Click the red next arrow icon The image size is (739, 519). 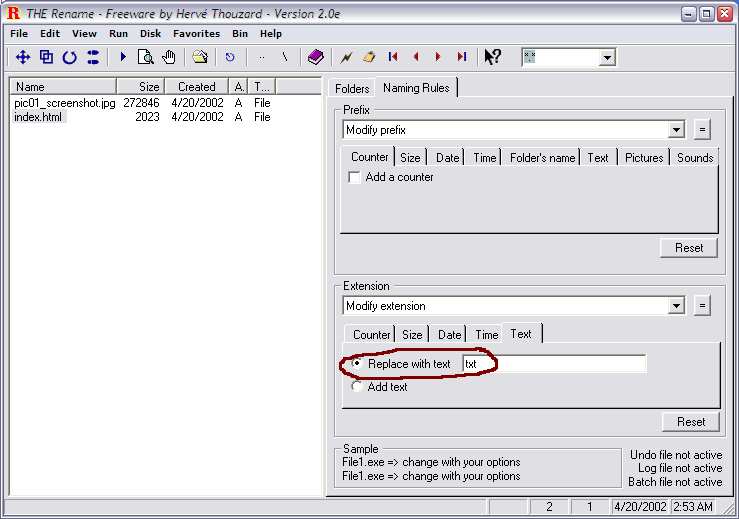click(438, 57)
